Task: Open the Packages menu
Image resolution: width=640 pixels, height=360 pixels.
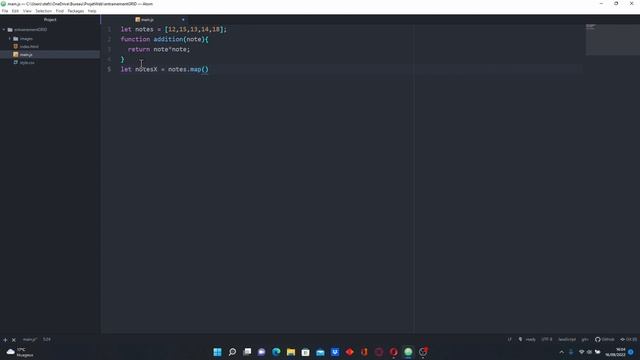Action: (76, 11)
